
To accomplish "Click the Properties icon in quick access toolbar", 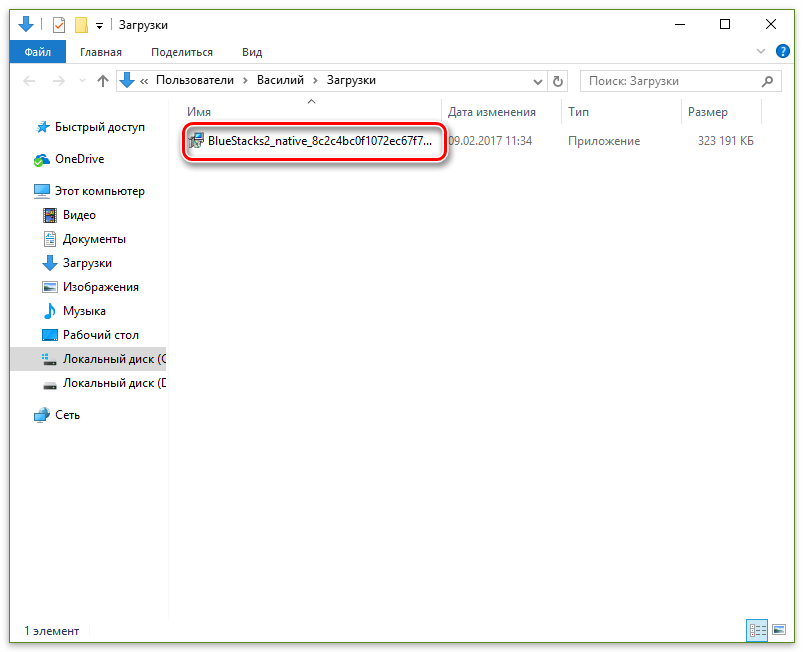I will pyautogui.click(x=59, y=25).
